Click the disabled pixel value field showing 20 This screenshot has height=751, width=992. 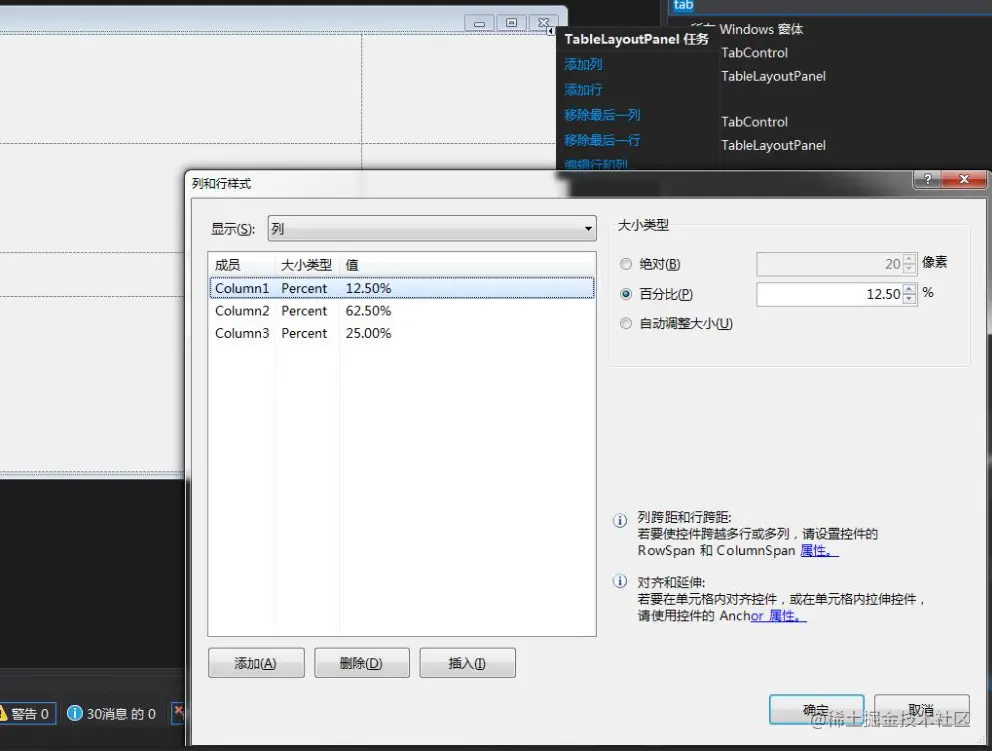829,264
